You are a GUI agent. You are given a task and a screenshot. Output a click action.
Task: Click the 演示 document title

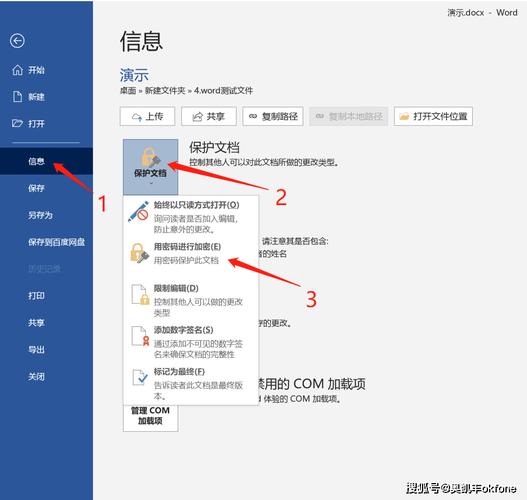(x=134, y=75)
